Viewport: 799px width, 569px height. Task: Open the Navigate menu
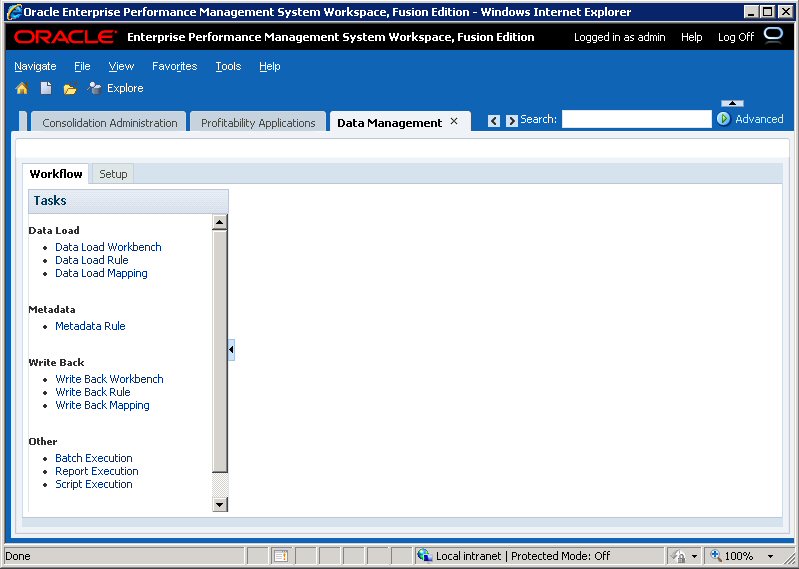click(35, 66)
